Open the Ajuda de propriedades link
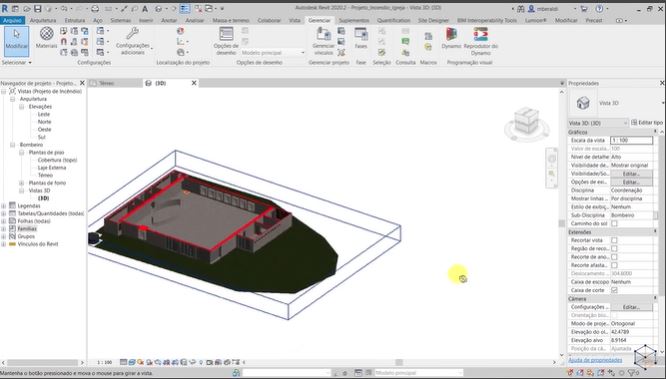 point(595,360)
